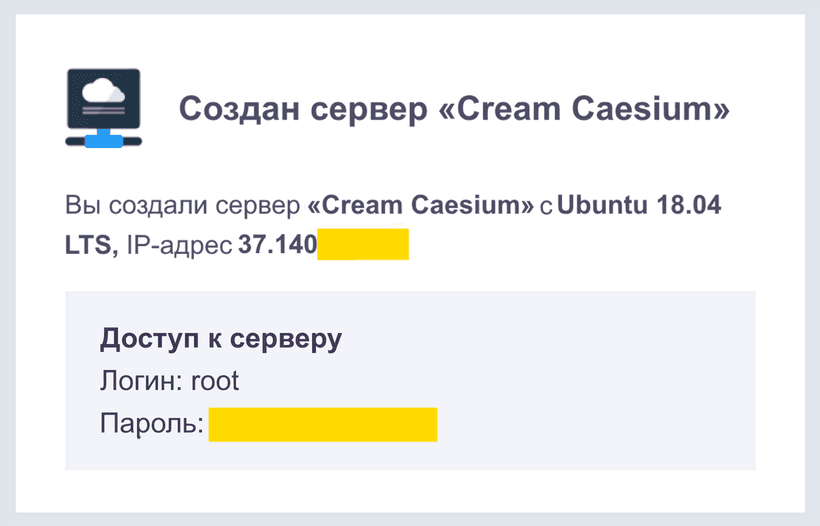Click the «Доступ к серверу» heading
This screenshot has height=526, width=820.
[221, 339]
